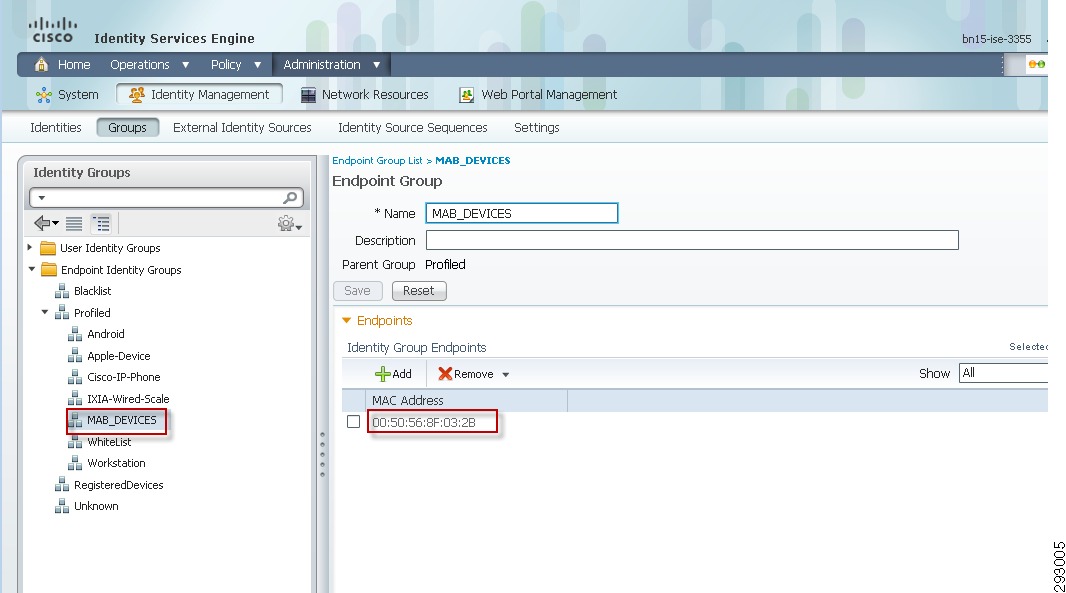Click the Home house icon
Image resolution: width=1066 pixels, height=593 pixels.
[x=41, y=65]
